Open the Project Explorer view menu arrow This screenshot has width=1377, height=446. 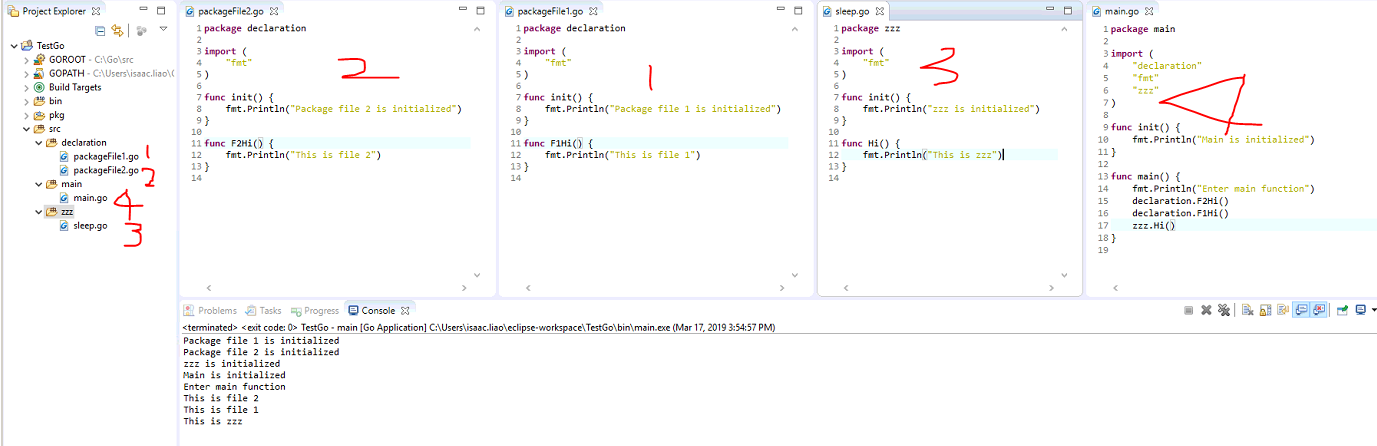tap(163, 30)
